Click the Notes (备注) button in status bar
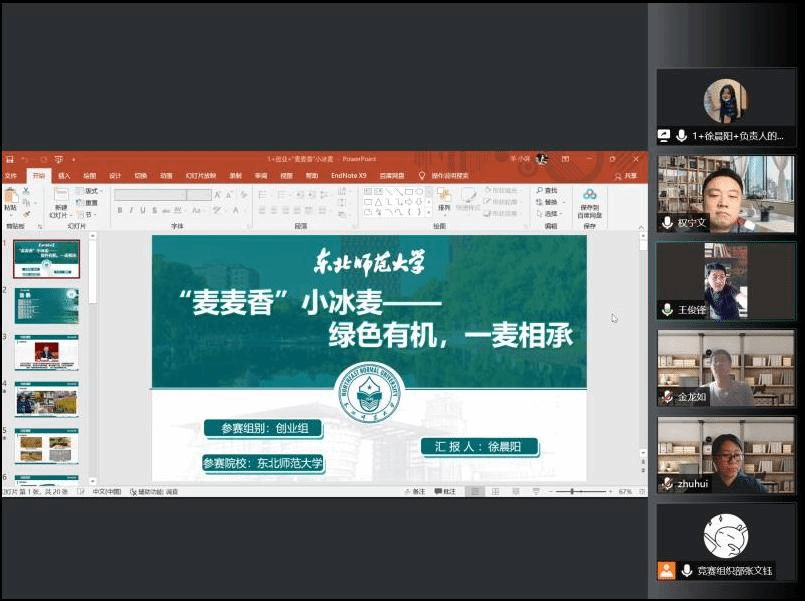 coord(415,492)
